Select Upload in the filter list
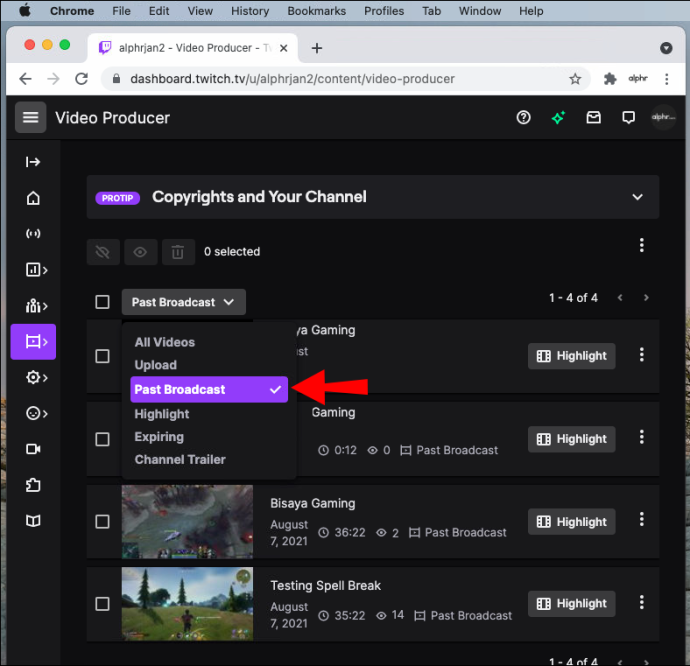The height and width of the screenshot is (666, 690). pyautogui.click(x=155, y=365)
